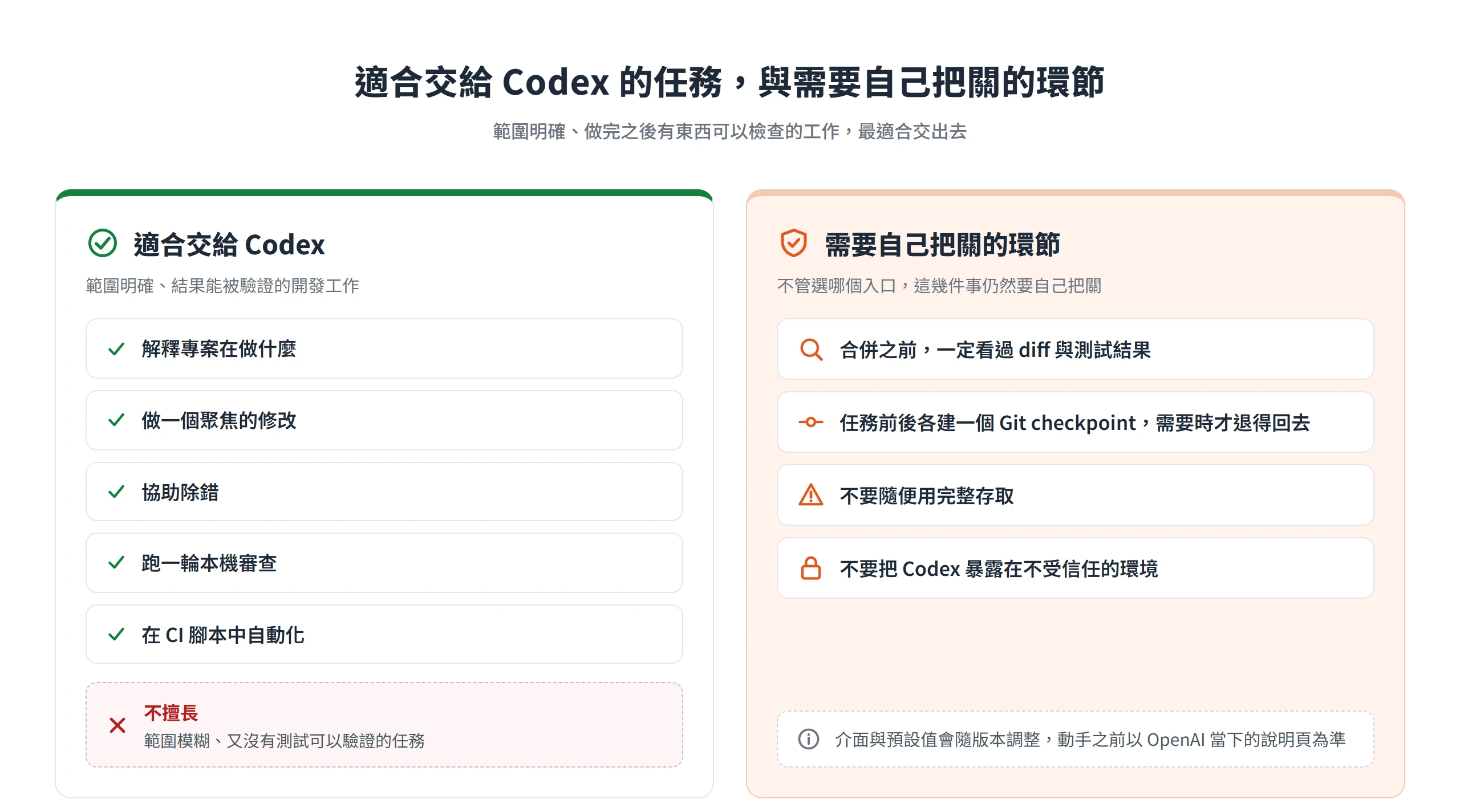
Task: Click the checkmark next to 協助除錯
Action: pyautogui.click(x=116, y=492)
